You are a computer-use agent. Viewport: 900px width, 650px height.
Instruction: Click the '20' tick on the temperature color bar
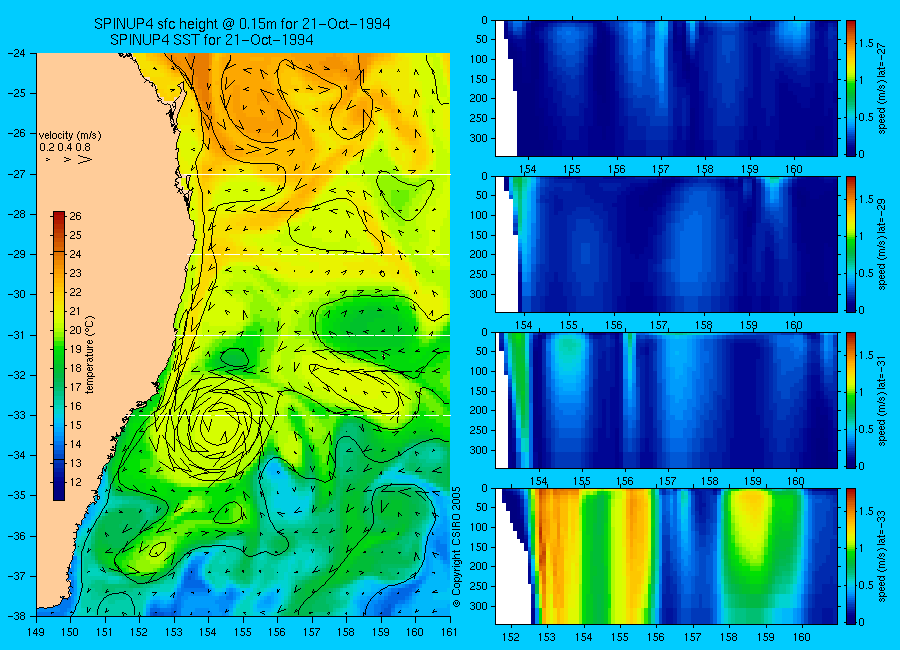[75, 330]
